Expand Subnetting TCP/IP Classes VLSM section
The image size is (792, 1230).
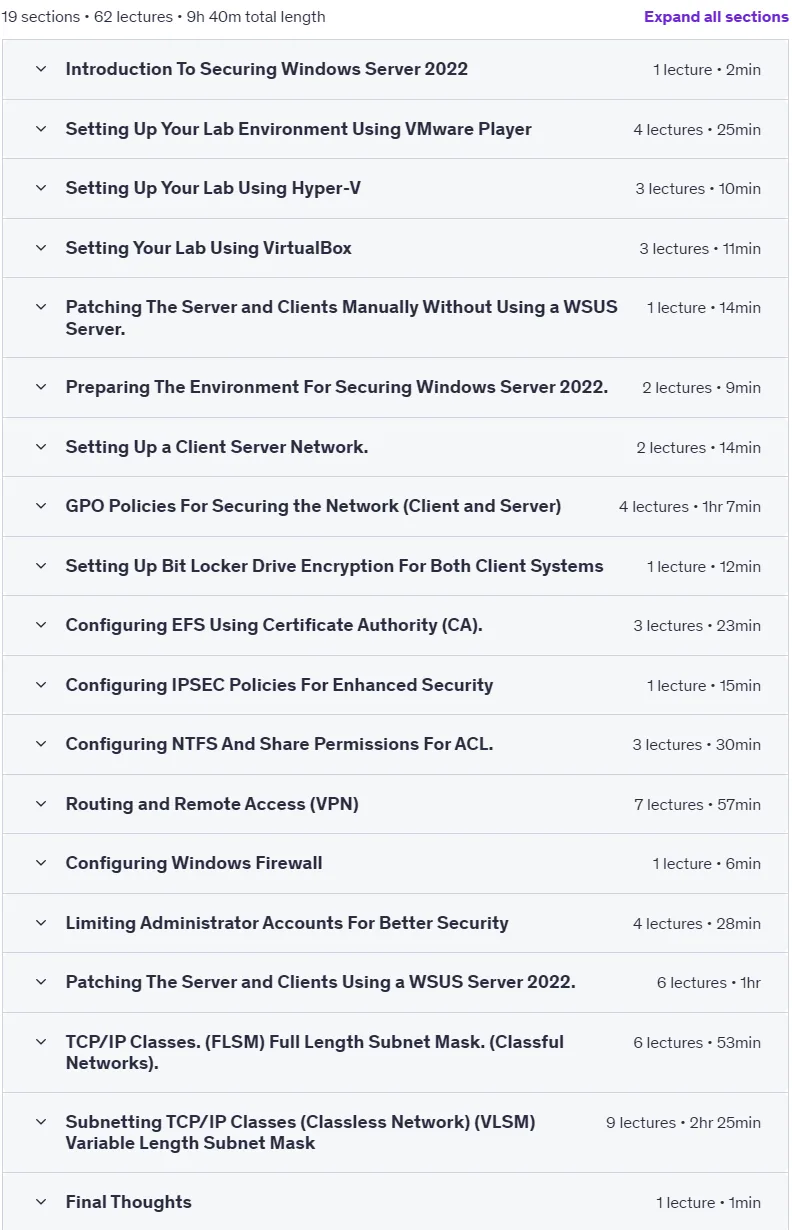pos(395,1133)
